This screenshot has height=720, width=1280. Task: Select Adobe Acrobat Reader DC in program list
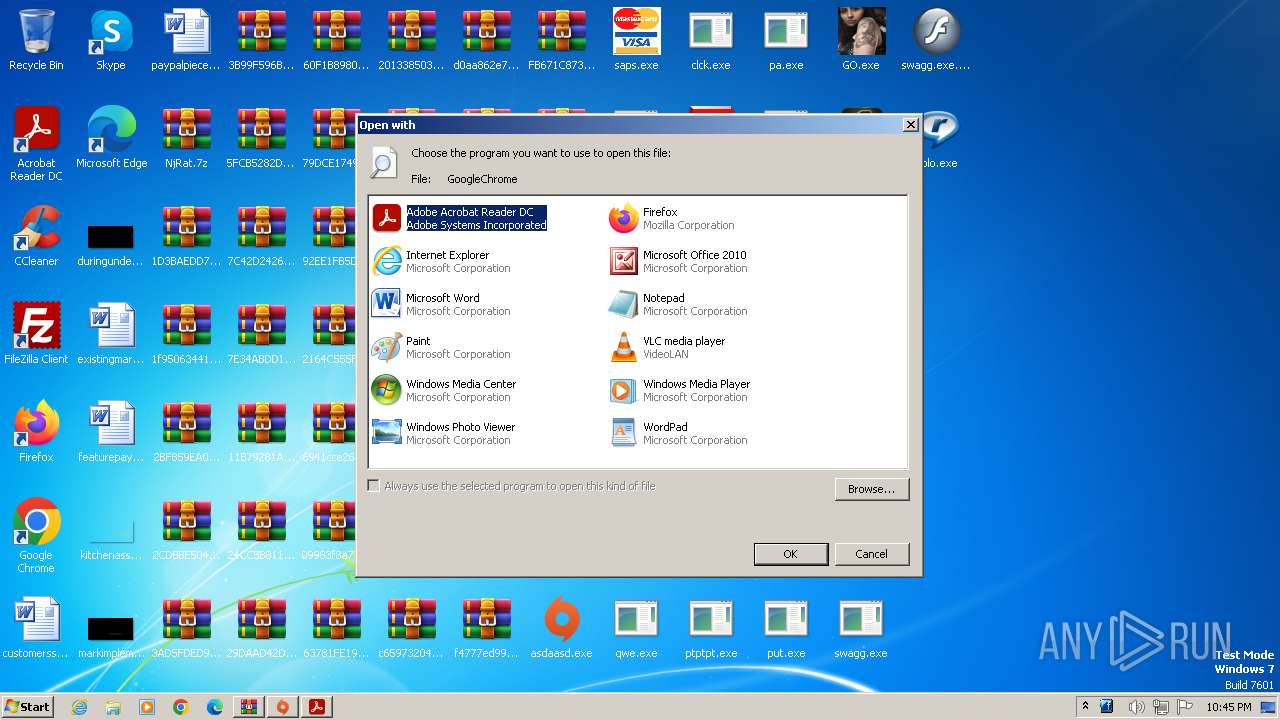point(460,218)
